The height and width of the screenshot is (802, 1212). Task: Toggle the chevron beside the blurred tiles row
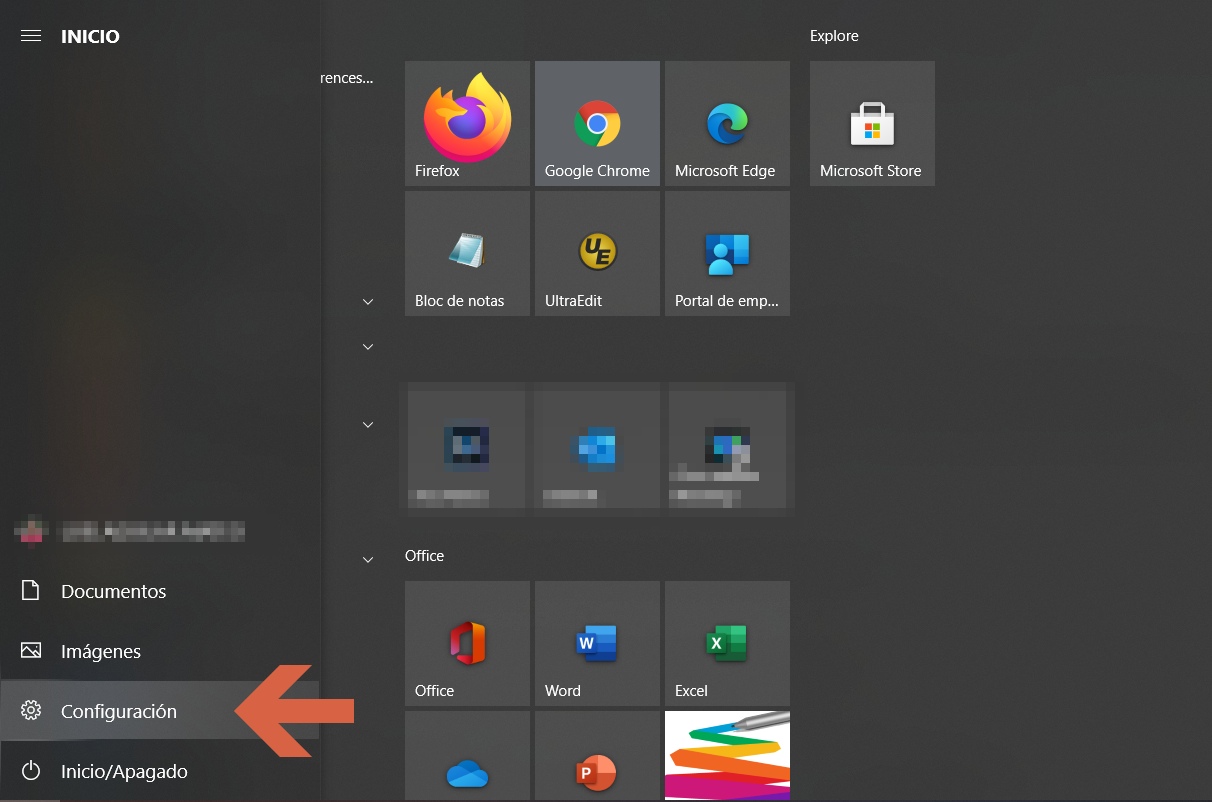[x=368, y=424]
